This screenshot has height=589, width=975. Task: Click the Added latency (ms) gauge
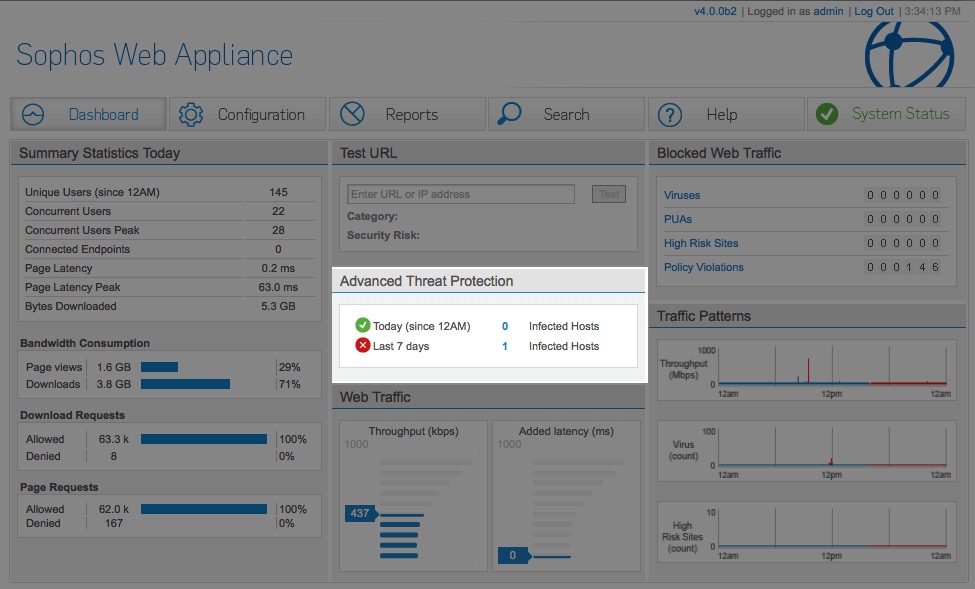pyautogui.click(x=566, y=496)
